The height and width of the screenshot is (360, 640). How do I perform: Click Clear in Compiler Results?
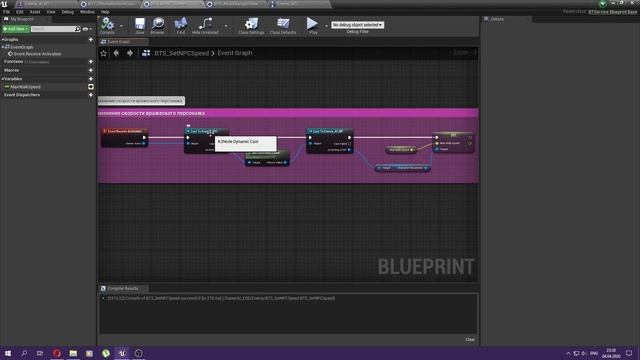[470, 340]
